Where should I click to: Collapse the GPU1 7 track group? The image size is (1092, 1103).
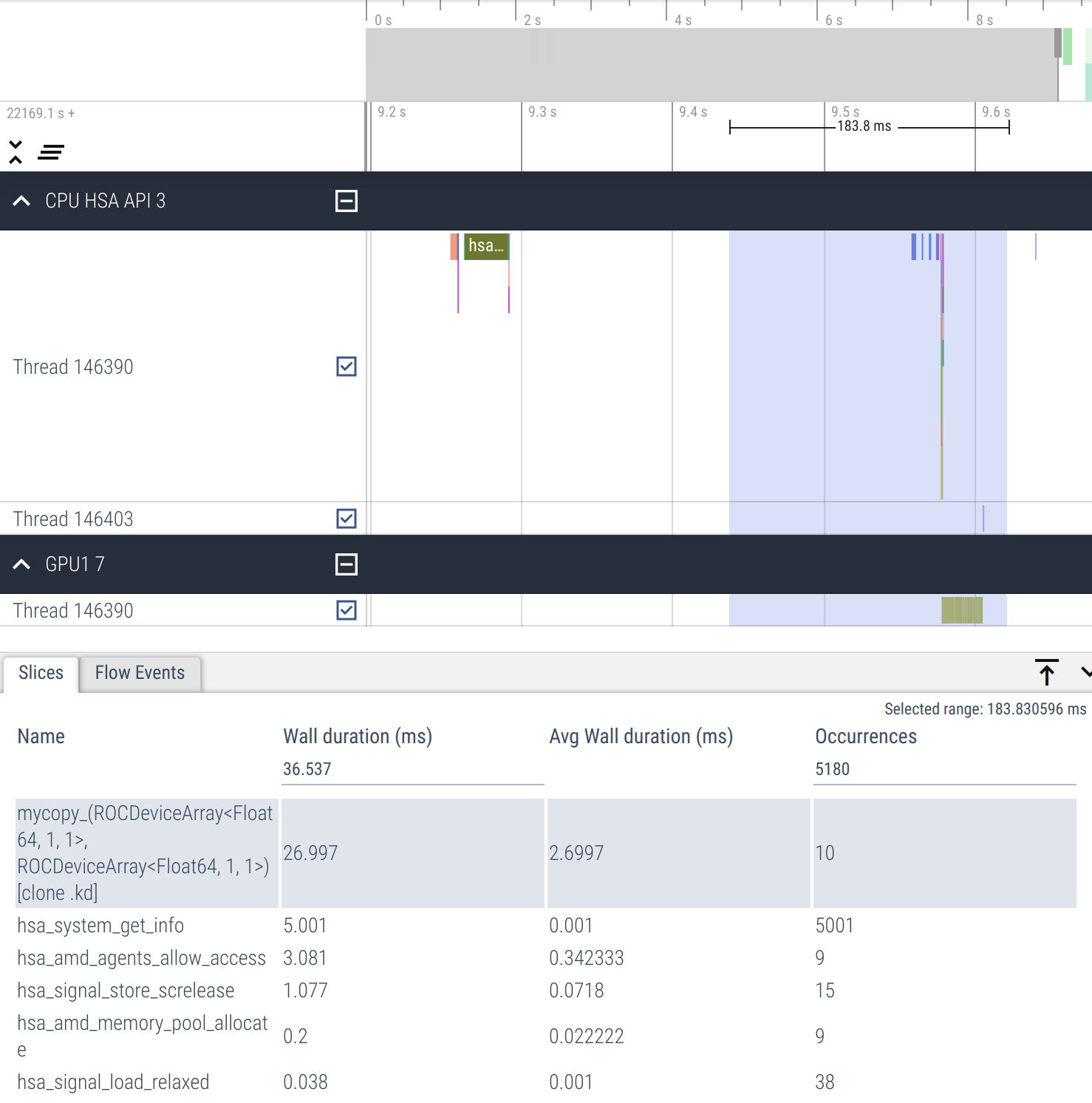(x=22, y=564)
